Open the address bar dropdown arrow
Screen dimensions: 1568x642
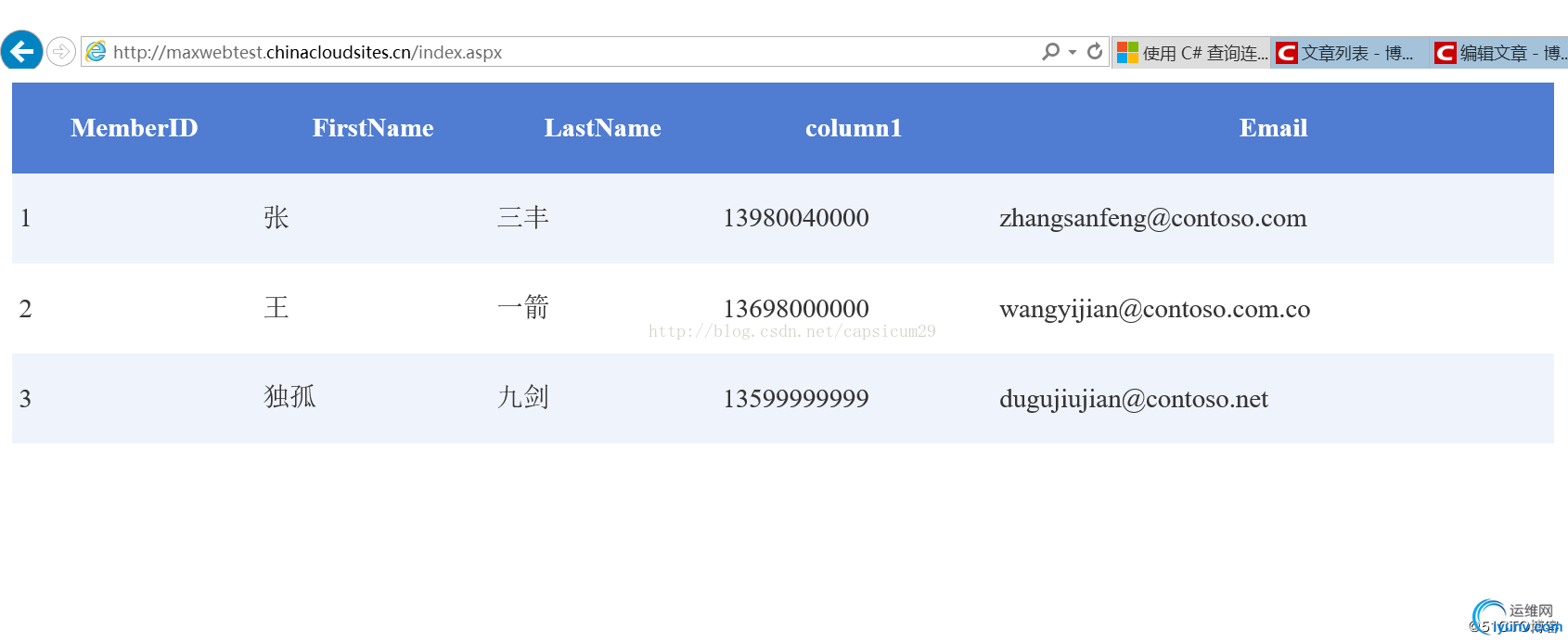point(1073,52)
